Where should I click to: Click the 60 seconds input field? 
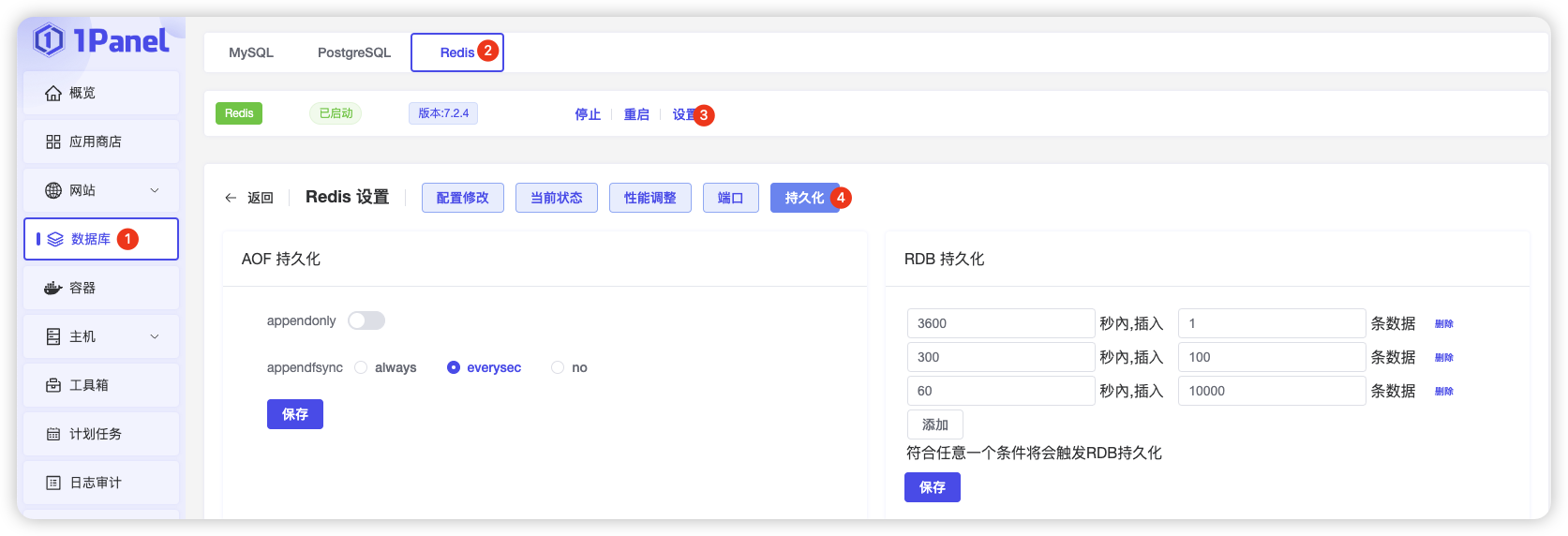(x=1001, y=391)
